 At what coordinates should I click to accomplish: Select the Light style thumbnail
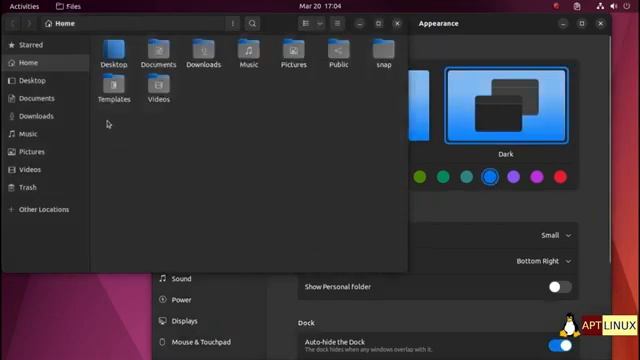point(419,106)
